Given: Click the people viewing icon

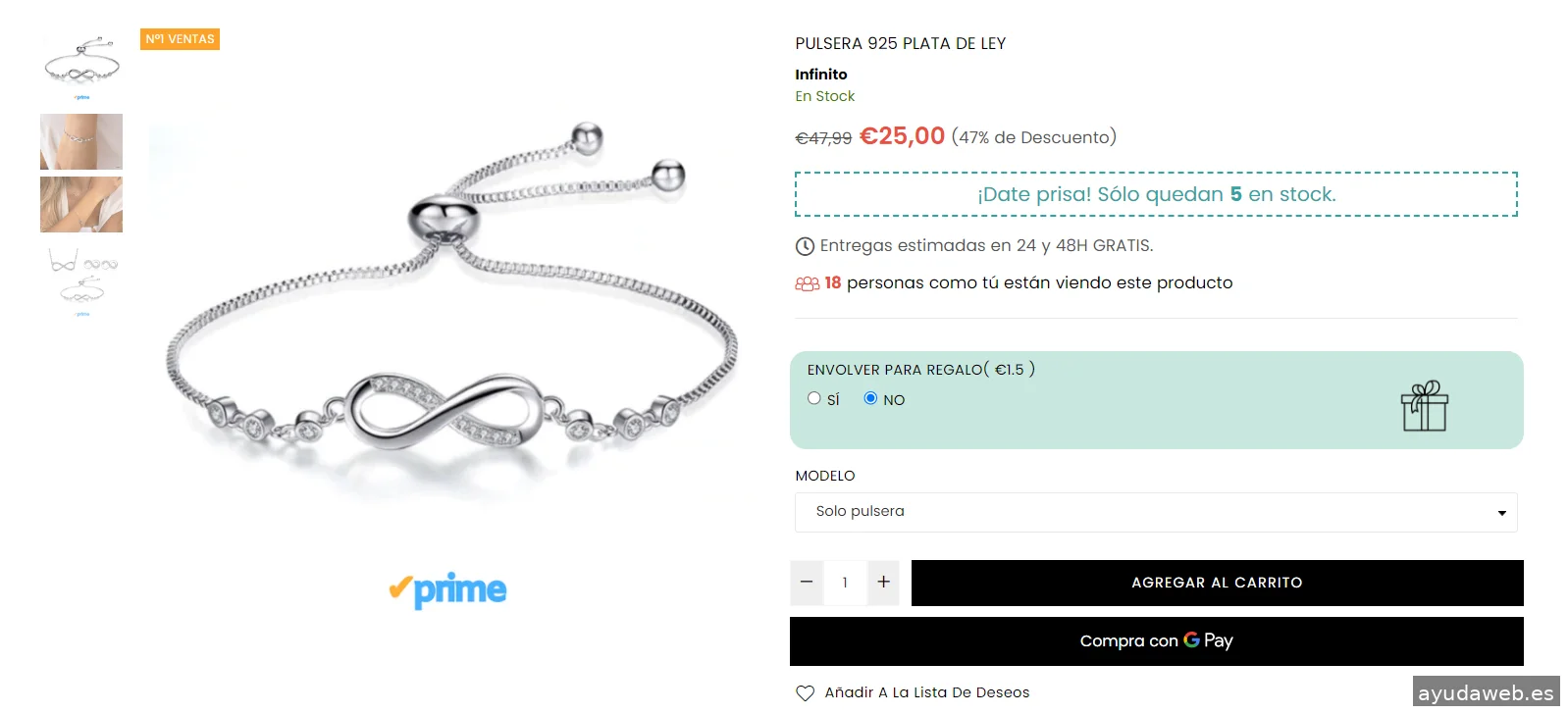Looking at the screenshot, I should (x=807, y=283).
